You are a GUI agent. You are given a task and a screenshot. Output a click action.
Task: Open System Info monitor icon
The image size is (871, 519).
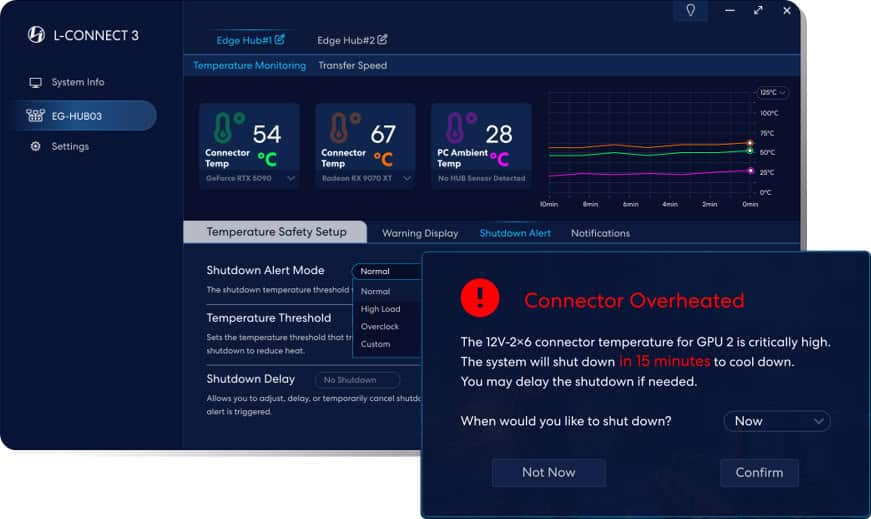36,83
